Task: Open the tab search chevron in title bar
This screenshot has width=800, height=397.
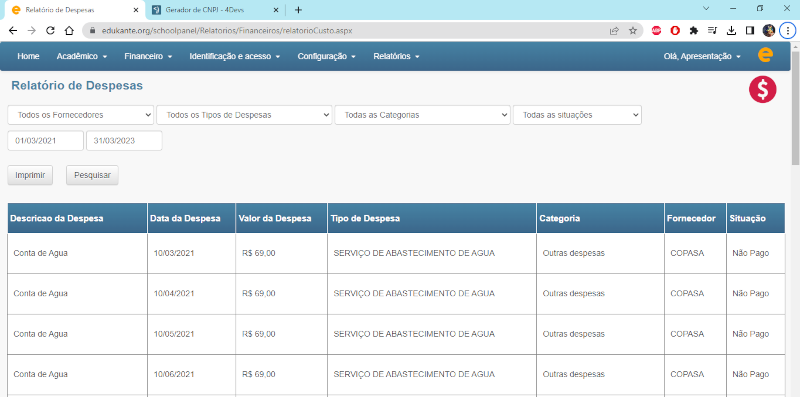Action: (x=707, y=8)
